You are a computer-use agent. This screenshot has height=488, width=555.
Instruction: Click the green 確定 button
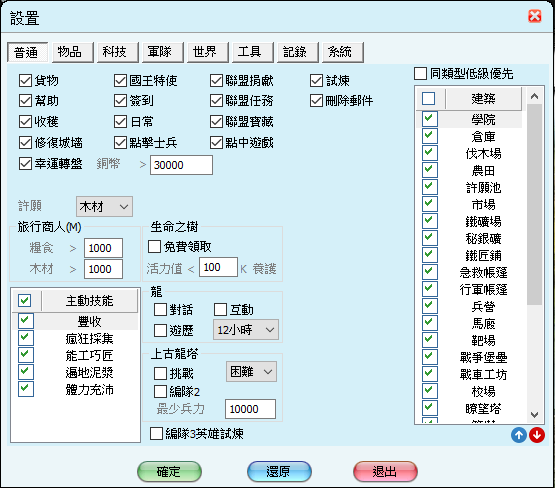[x=169, y=471]
